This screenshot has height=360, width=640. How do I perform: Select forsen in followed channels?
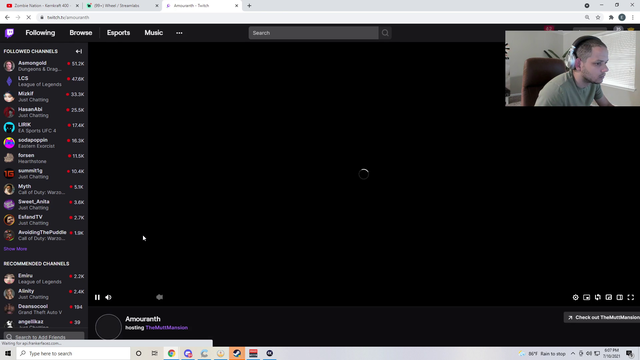[x=44, y=158]
